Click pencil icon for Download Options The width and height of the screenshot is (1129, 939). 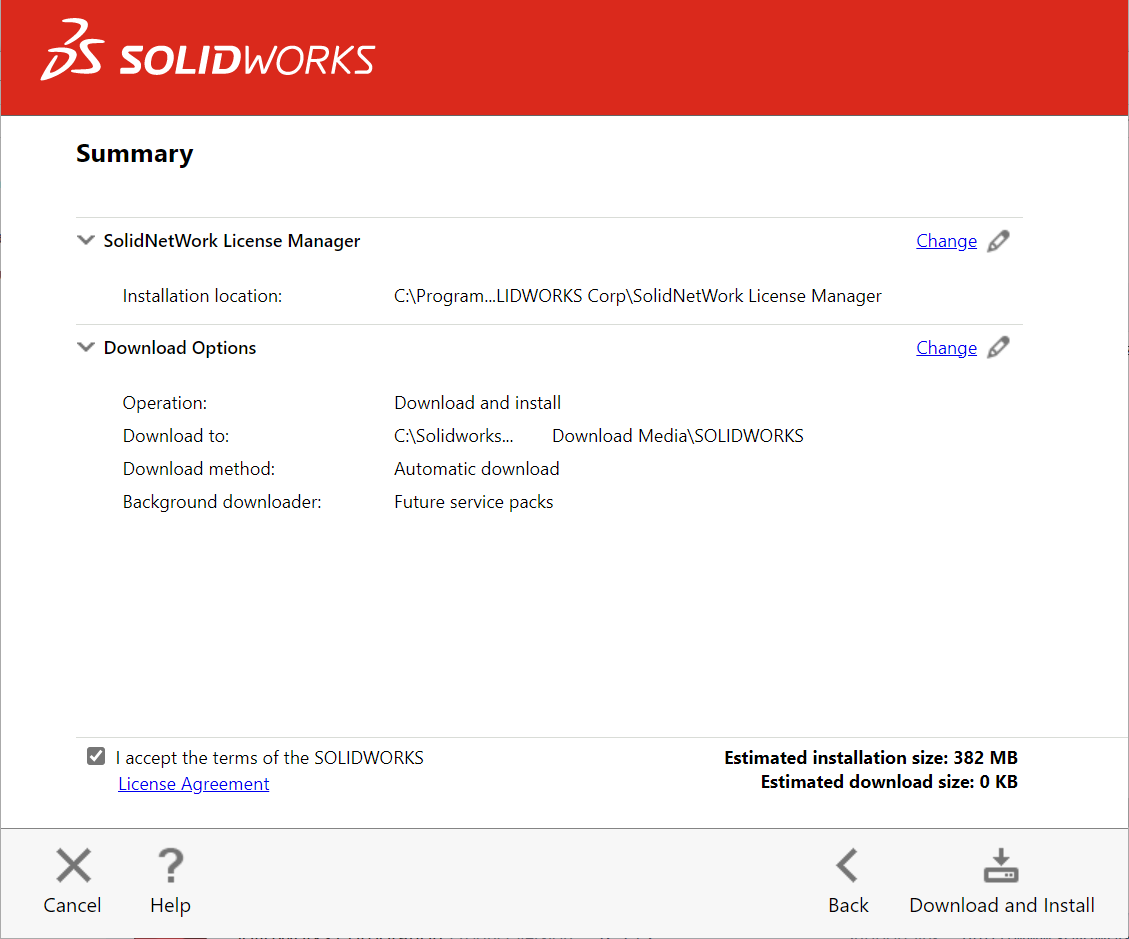tap(998, 348)
